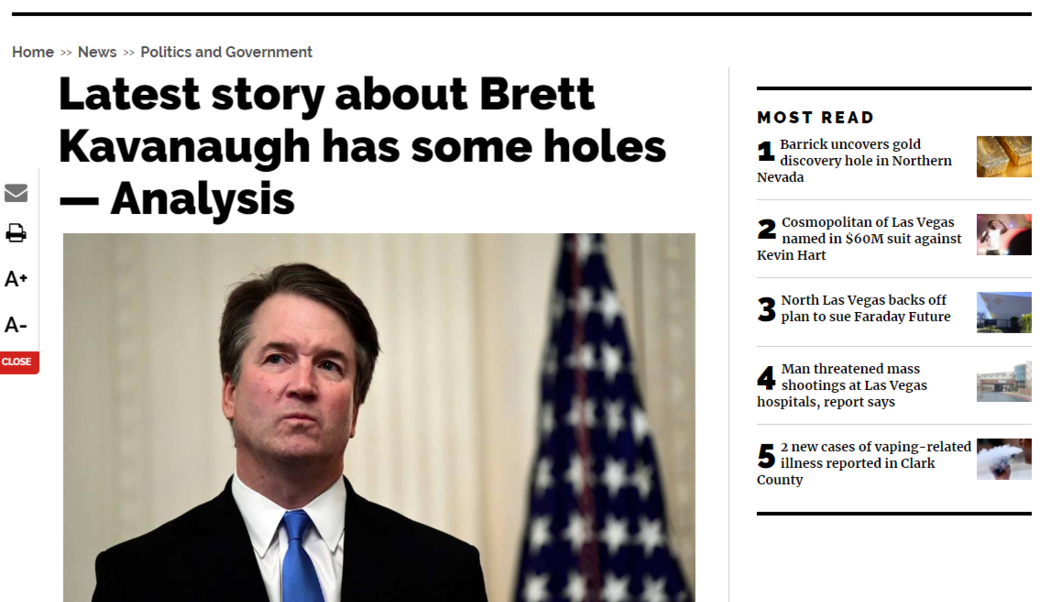1040x602 pixels.
Task: Click the Faraday Future building thumbnail
Action: (x=1003, y=312)
